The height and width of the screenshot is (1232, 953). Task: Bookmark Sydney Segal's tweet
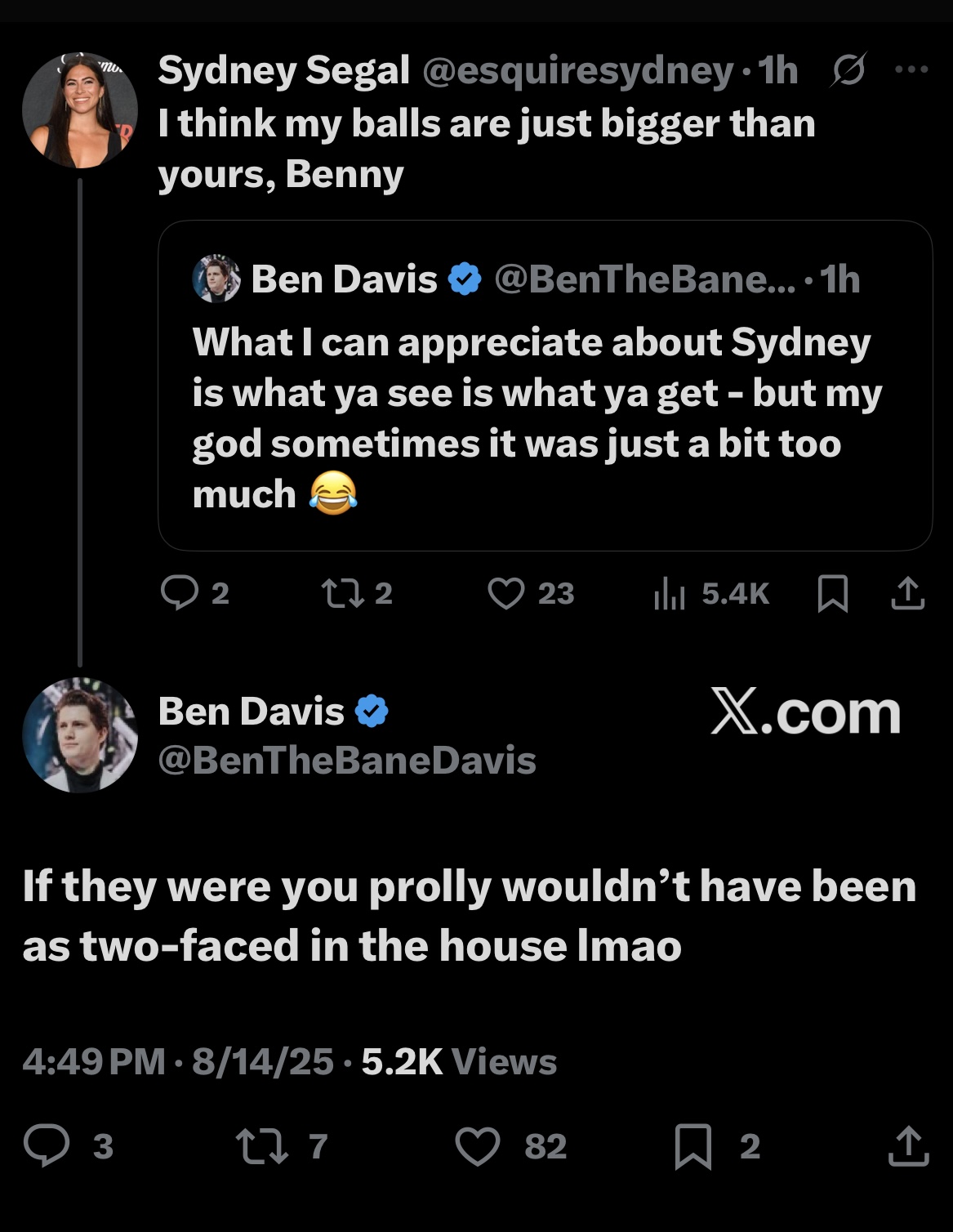[x=832, y=594]
